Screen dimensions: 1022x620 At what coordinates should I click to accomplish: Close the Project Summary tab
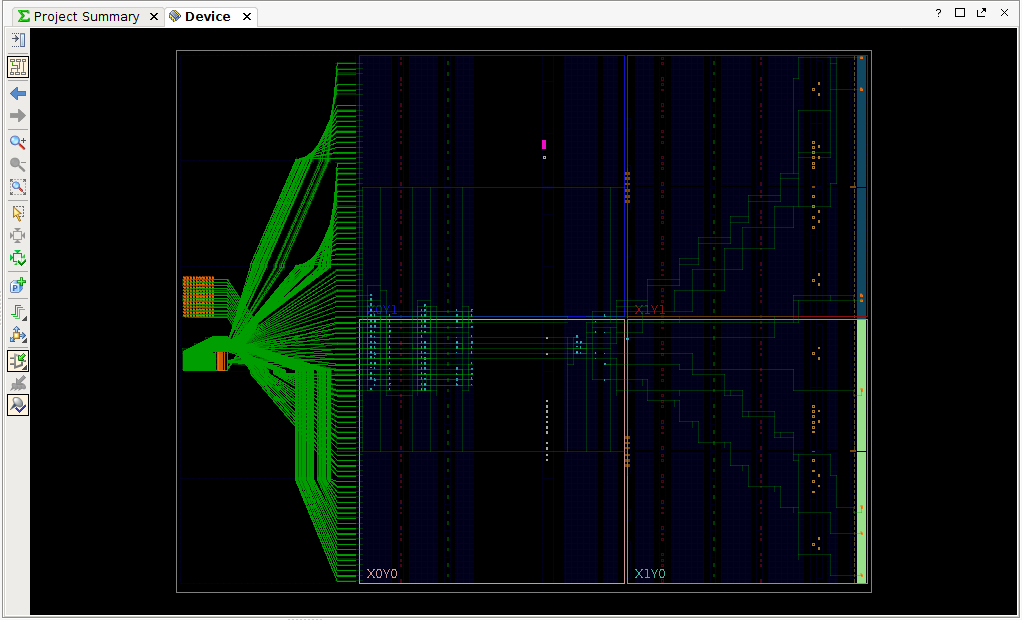pyautogui.click(x=153, y=17)
